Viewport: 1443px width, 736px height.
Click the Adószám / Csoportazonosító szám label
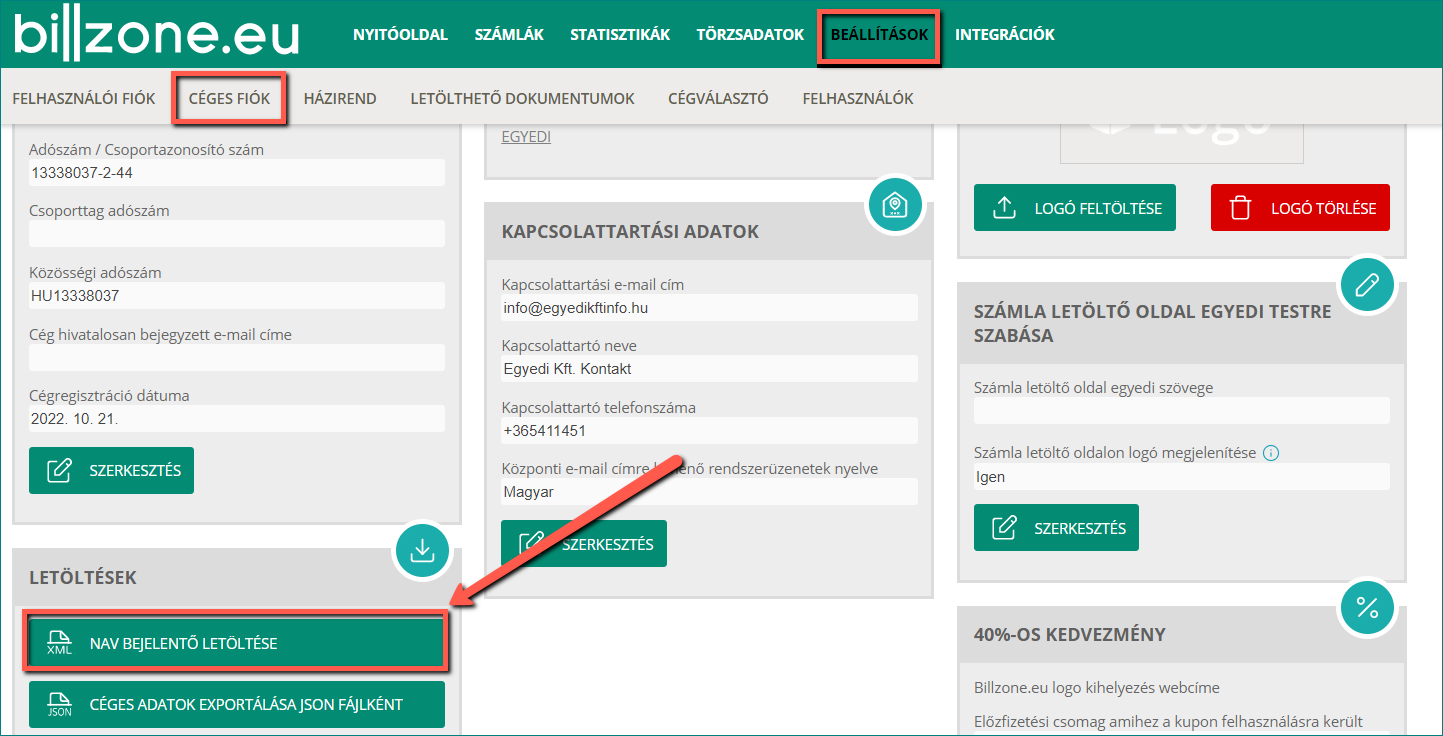pos(147,150)
